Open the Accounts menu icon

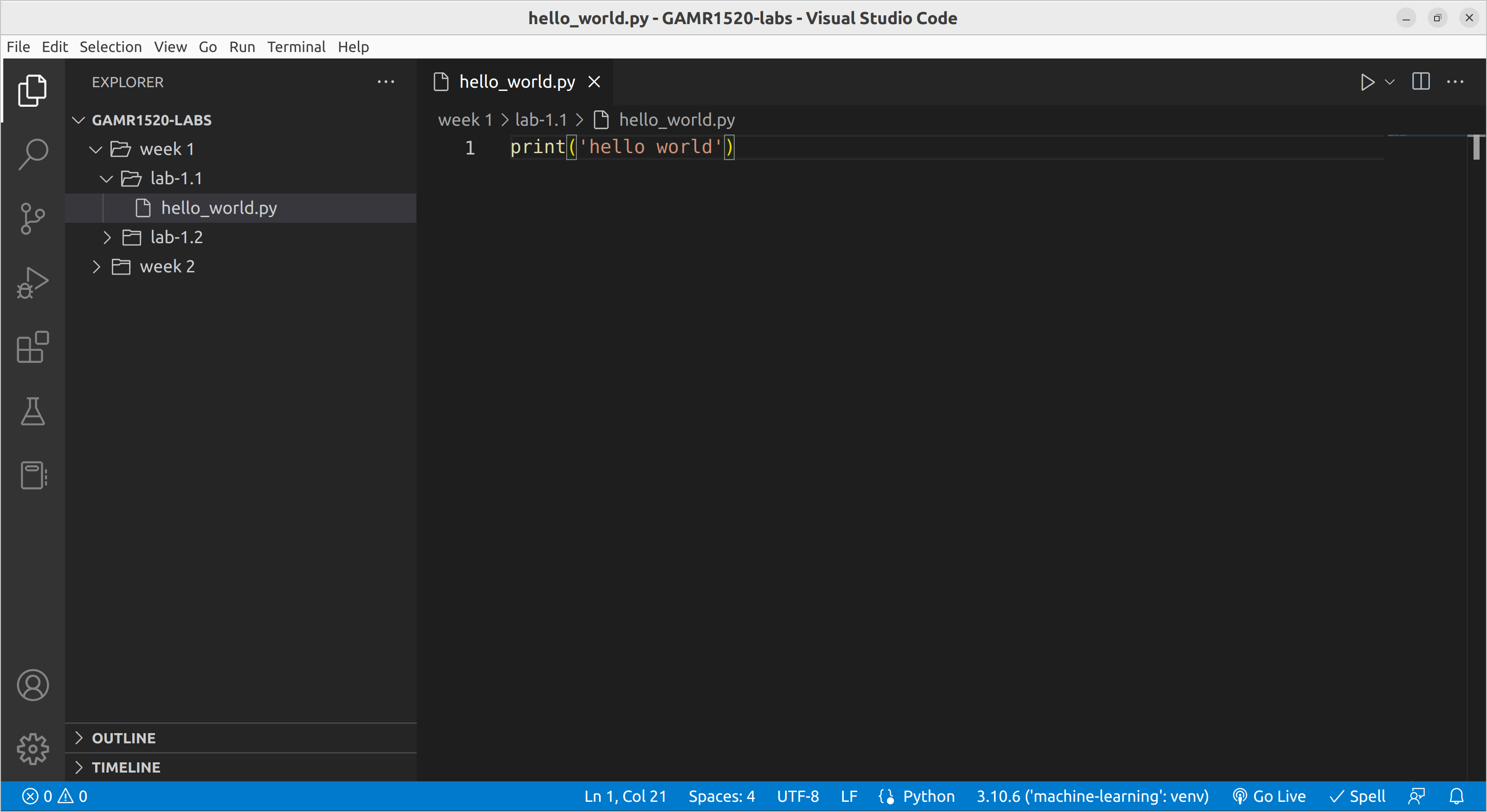coord(33,685)
